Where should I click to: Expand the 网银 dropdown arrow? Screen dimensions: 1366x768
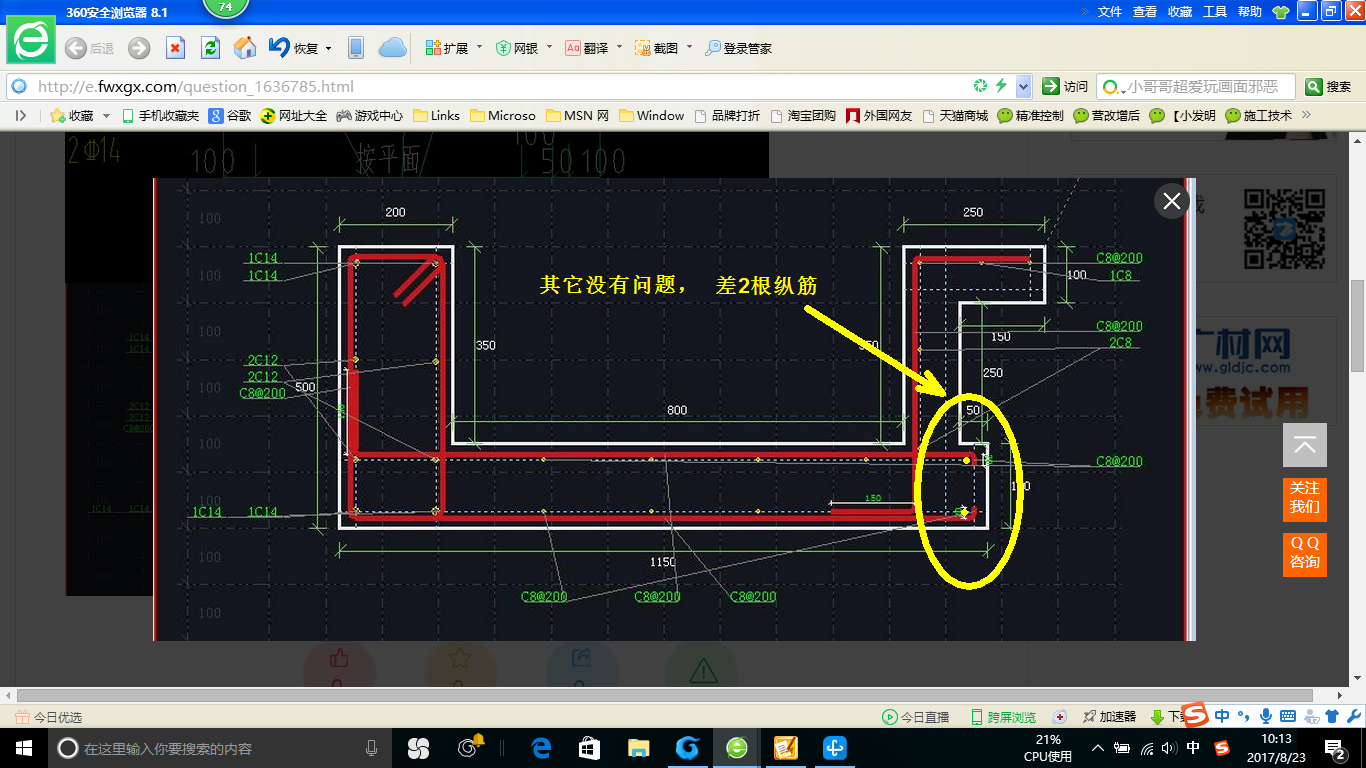click(x=549, y=48)
